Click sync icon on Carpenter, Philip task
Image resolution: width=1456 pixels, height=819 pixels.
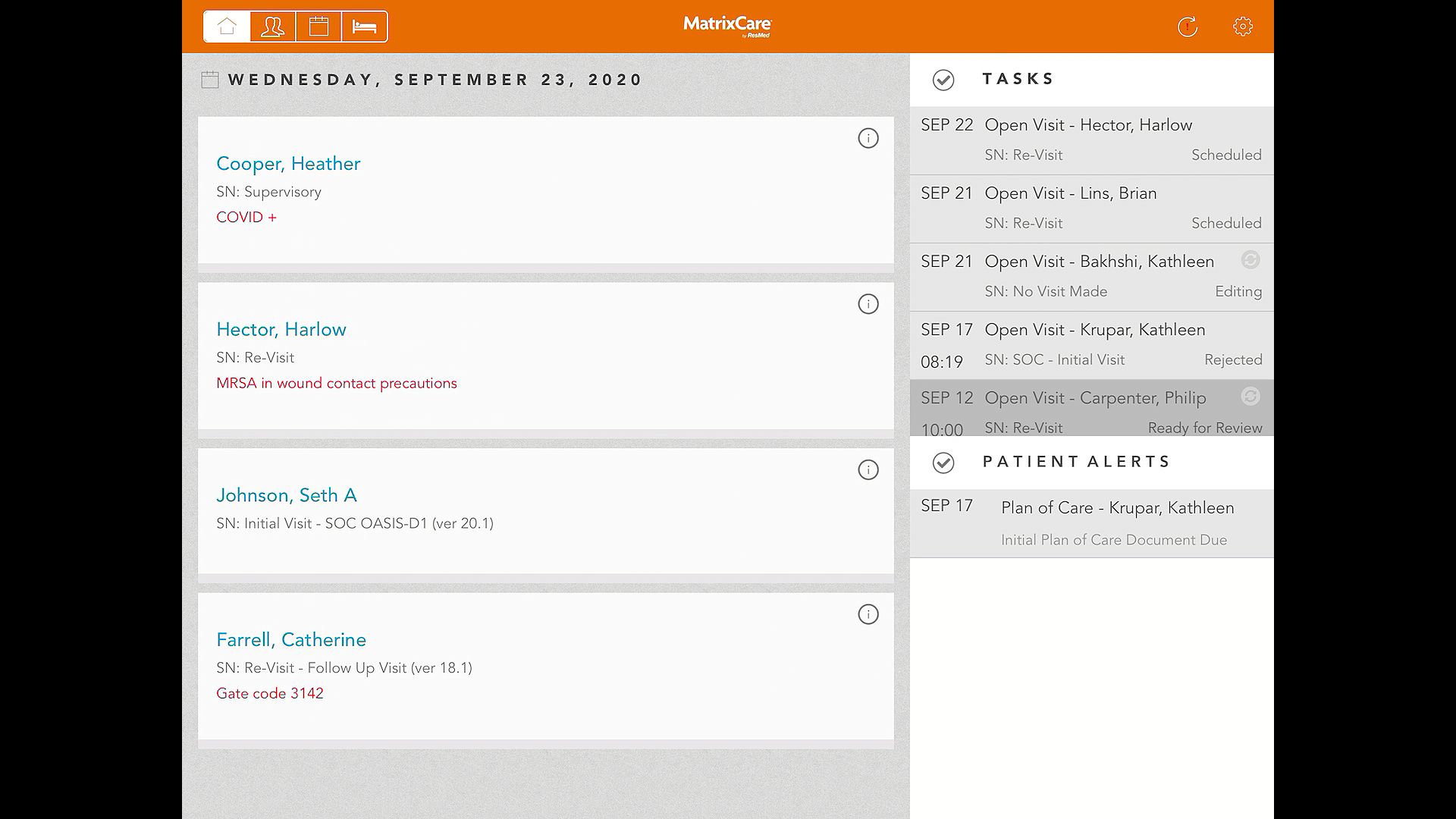(1250, 396)
